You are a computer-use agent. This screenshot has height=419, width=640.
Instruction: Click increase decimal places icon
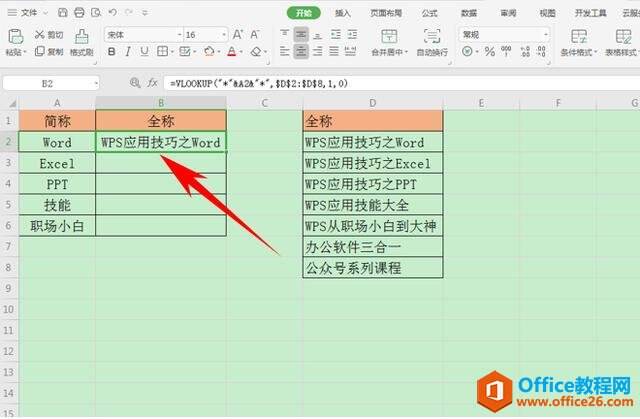click(x=525, y=51)
